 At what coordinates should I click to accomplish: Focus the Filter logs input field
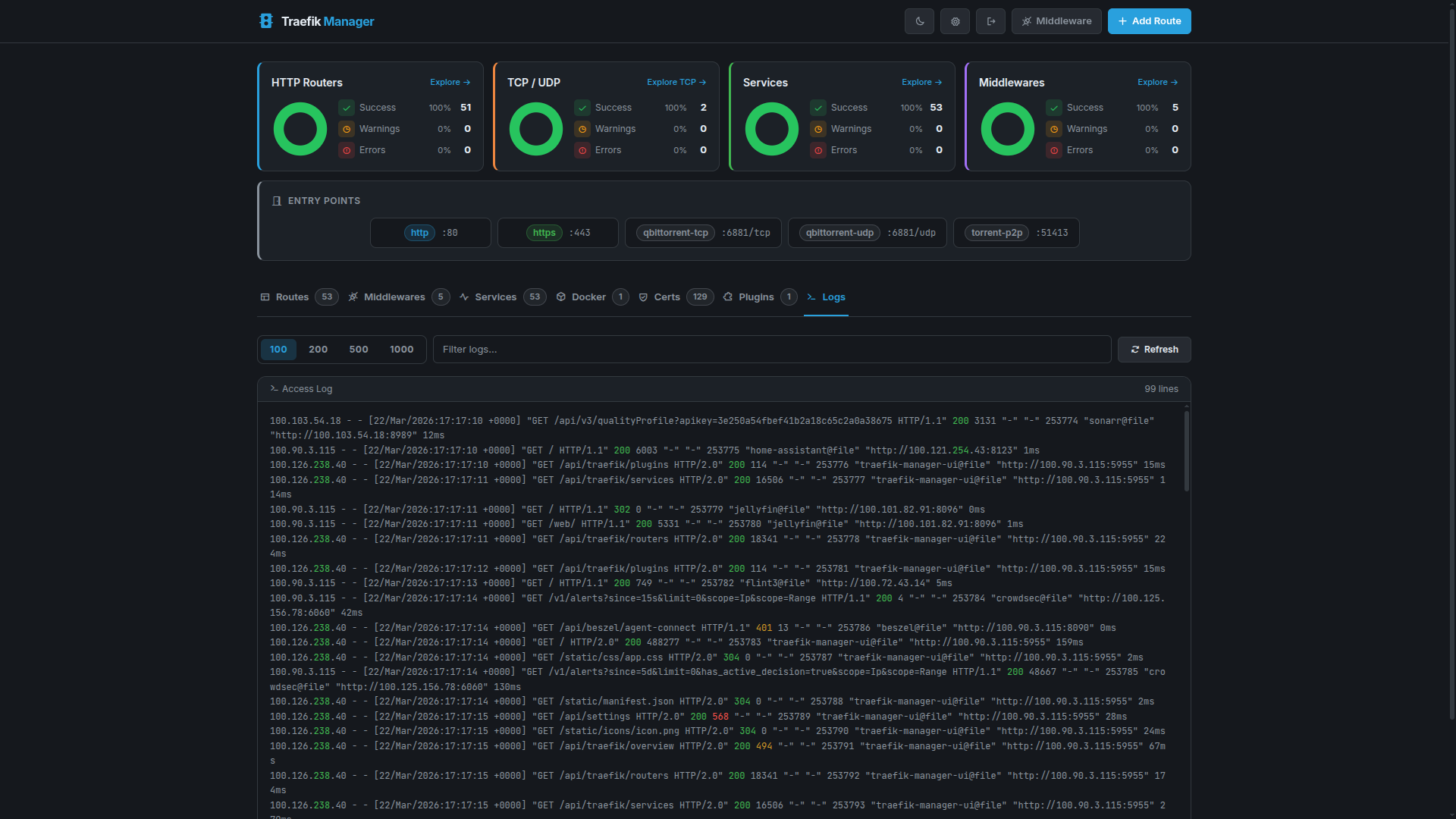tap(771, 350)
